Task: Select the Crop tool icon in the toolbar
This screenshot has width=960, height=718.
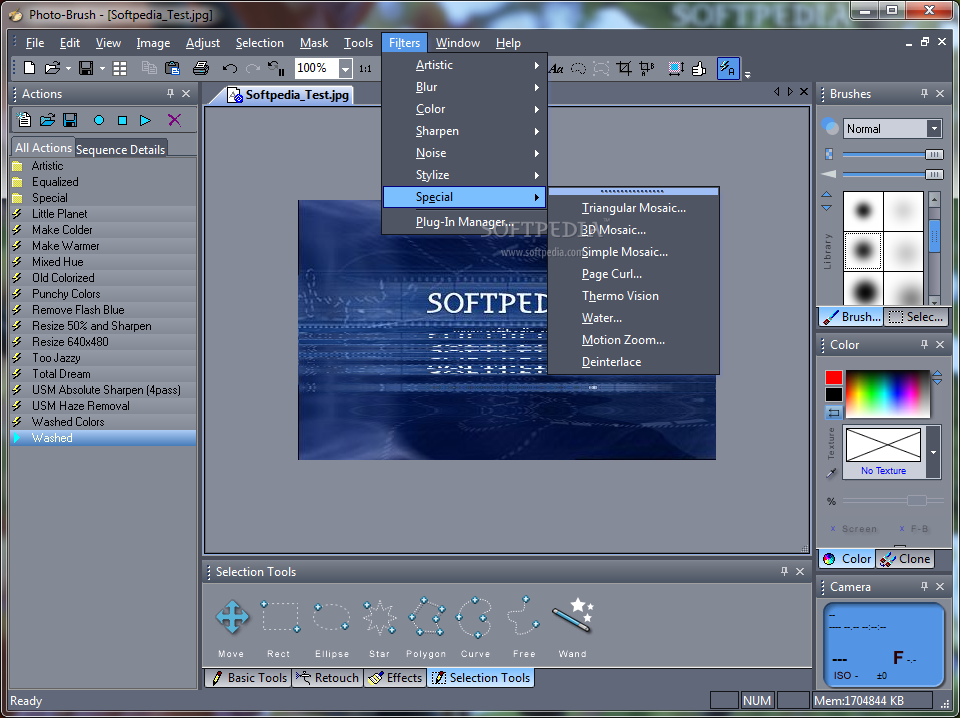Action: point(624,68)
